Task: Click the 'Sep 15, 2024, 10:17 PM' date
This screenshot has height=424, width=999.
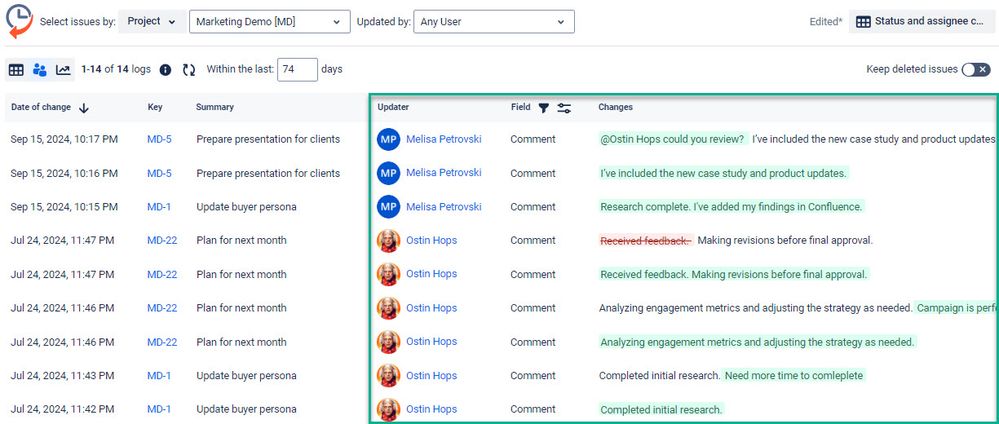Action: click(64, 139)
